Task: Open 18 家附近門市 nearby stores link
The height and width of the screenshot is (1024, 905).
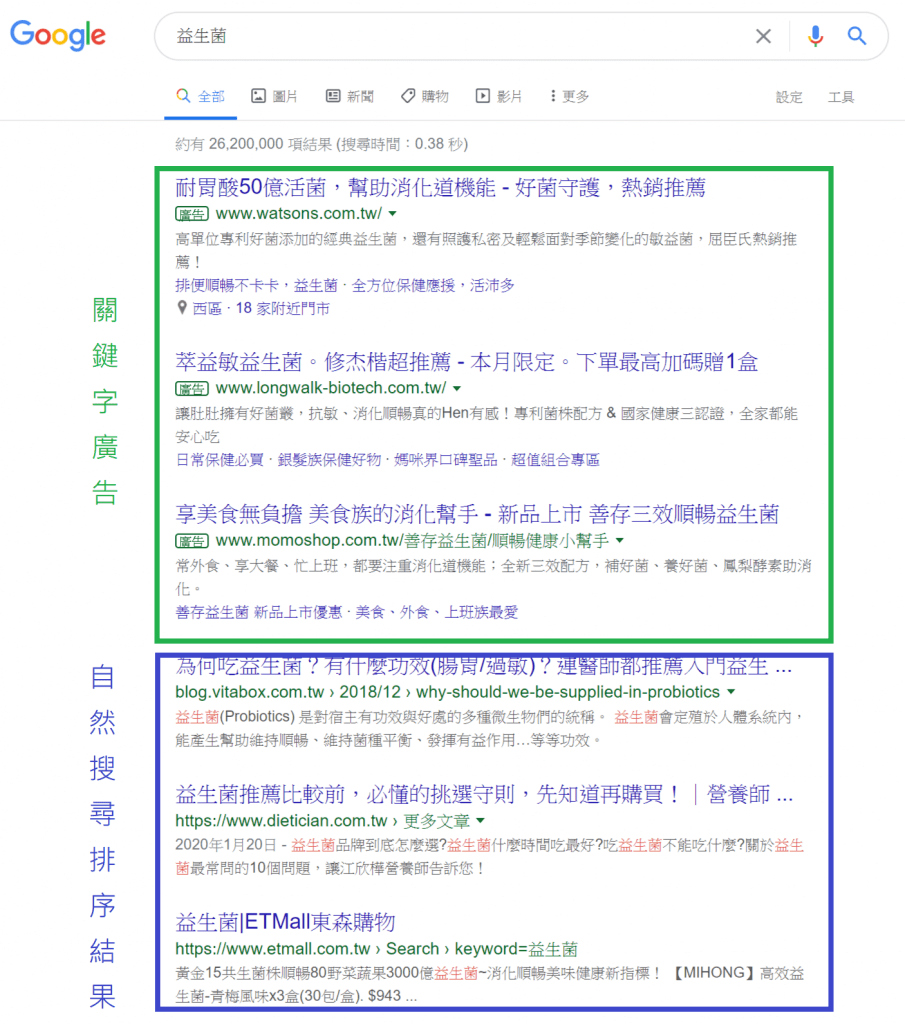Action: tap(283, 308)
